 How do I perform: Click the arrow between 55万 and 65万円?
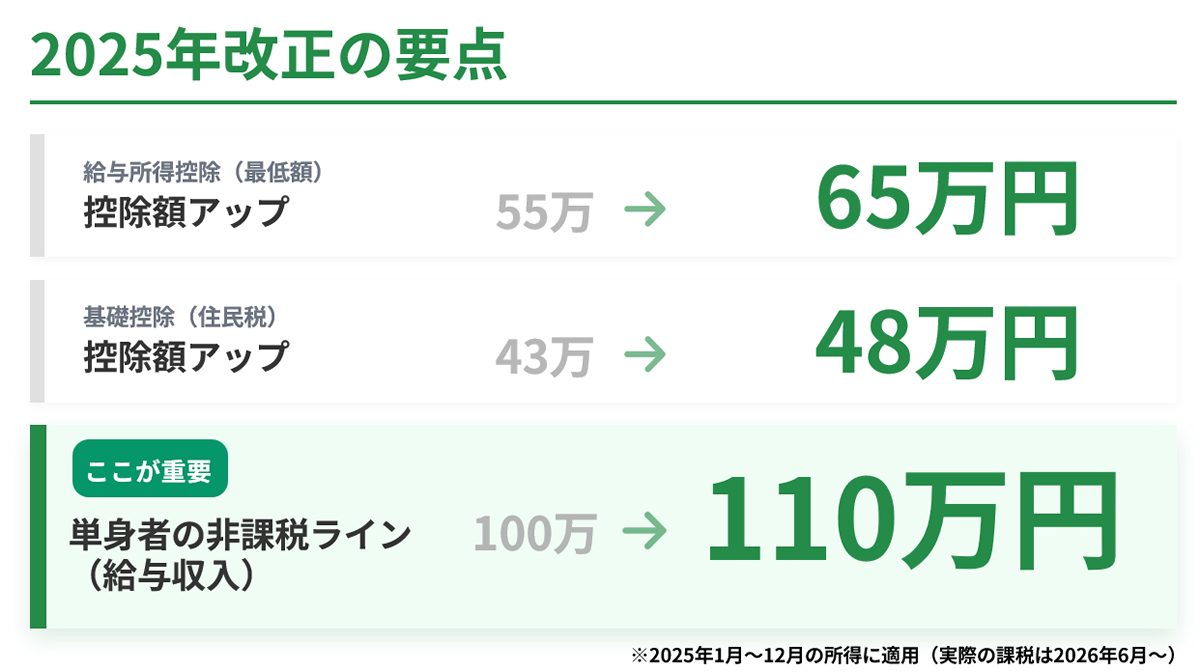coord(644,210)
